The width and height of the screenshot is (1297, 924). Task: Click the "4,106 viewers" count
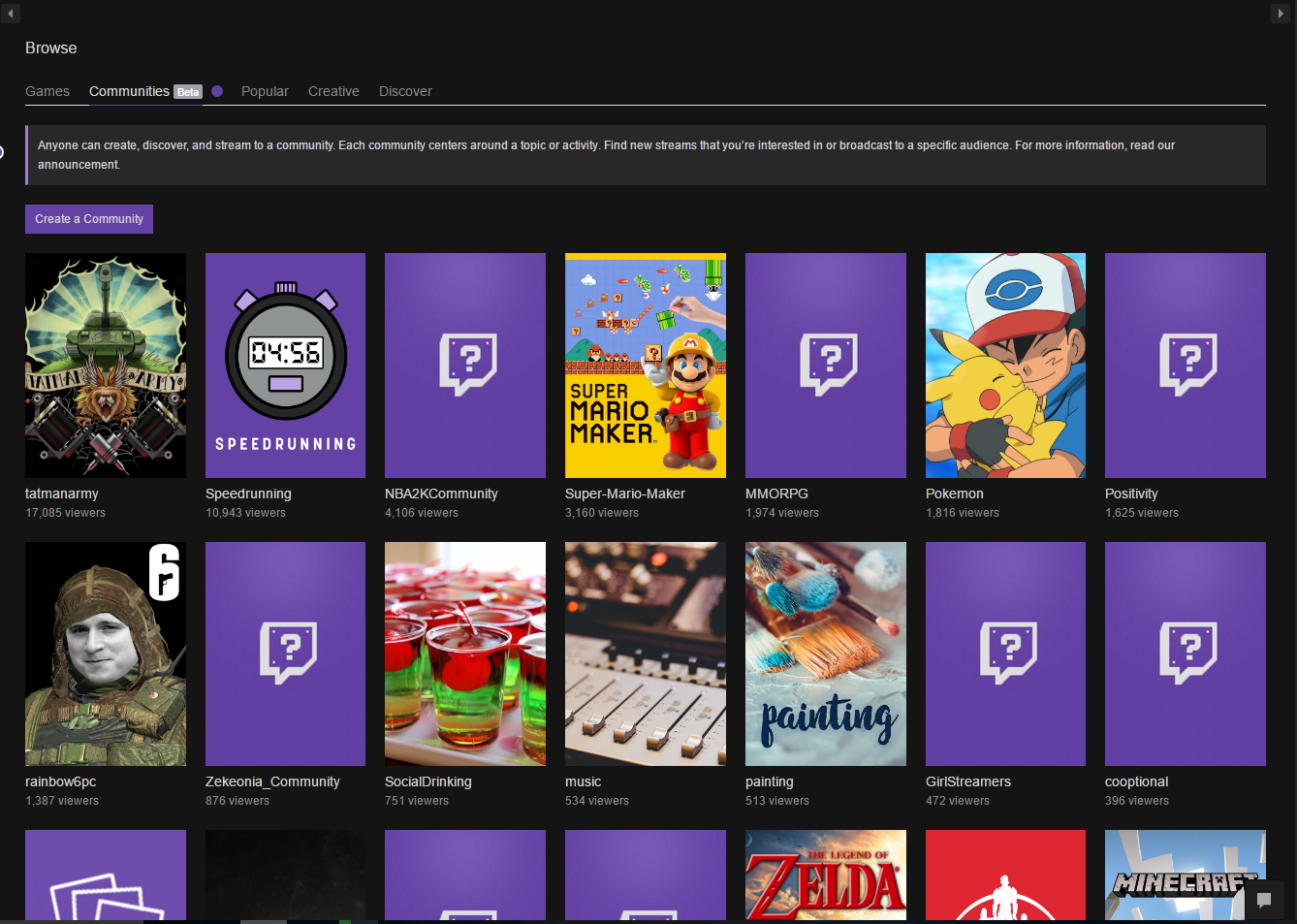tap(422, 513)
